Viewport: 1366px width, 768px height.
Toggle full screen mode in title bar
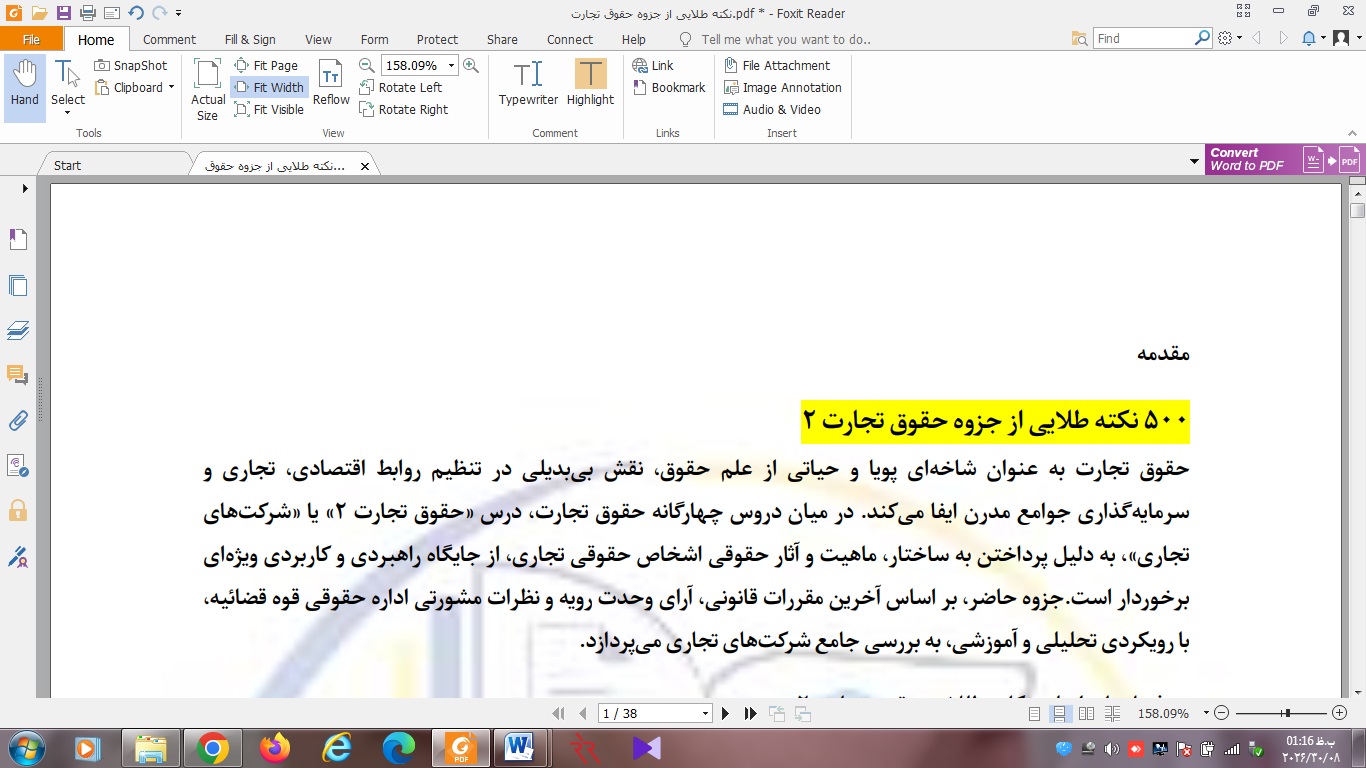(1243, 12)
